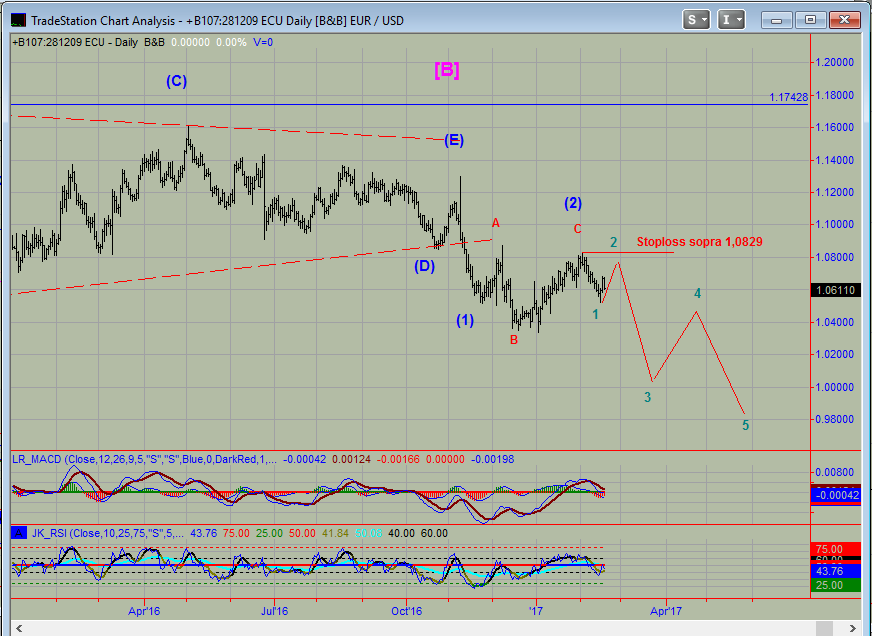Viewport: 872px width, 636px height.
Task: Select the blue (C) wave label
Action: [177, 81]
